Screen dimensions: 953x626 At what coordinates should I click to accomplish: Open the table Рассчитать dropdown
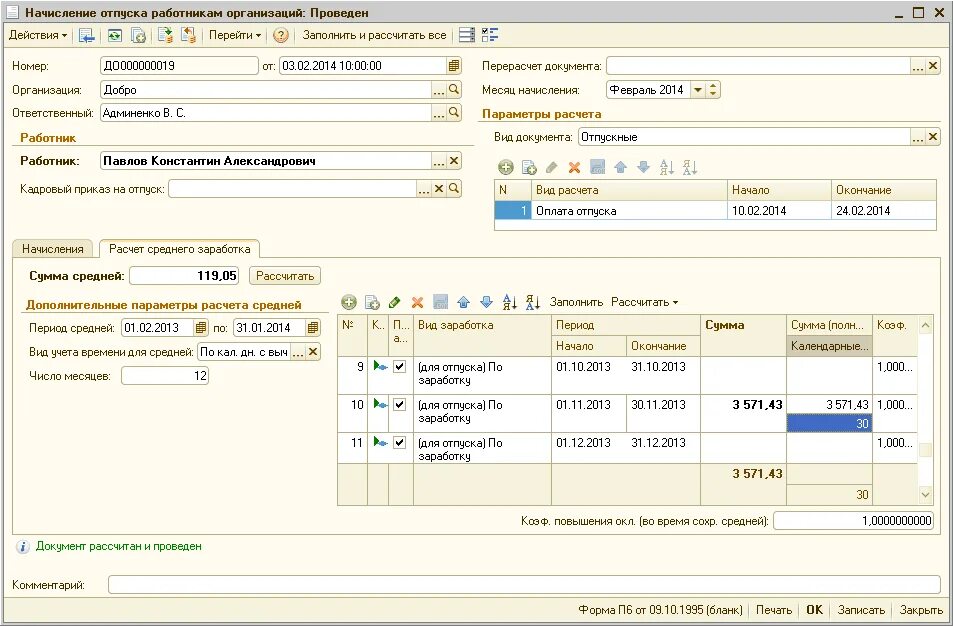tap(644, 302)
